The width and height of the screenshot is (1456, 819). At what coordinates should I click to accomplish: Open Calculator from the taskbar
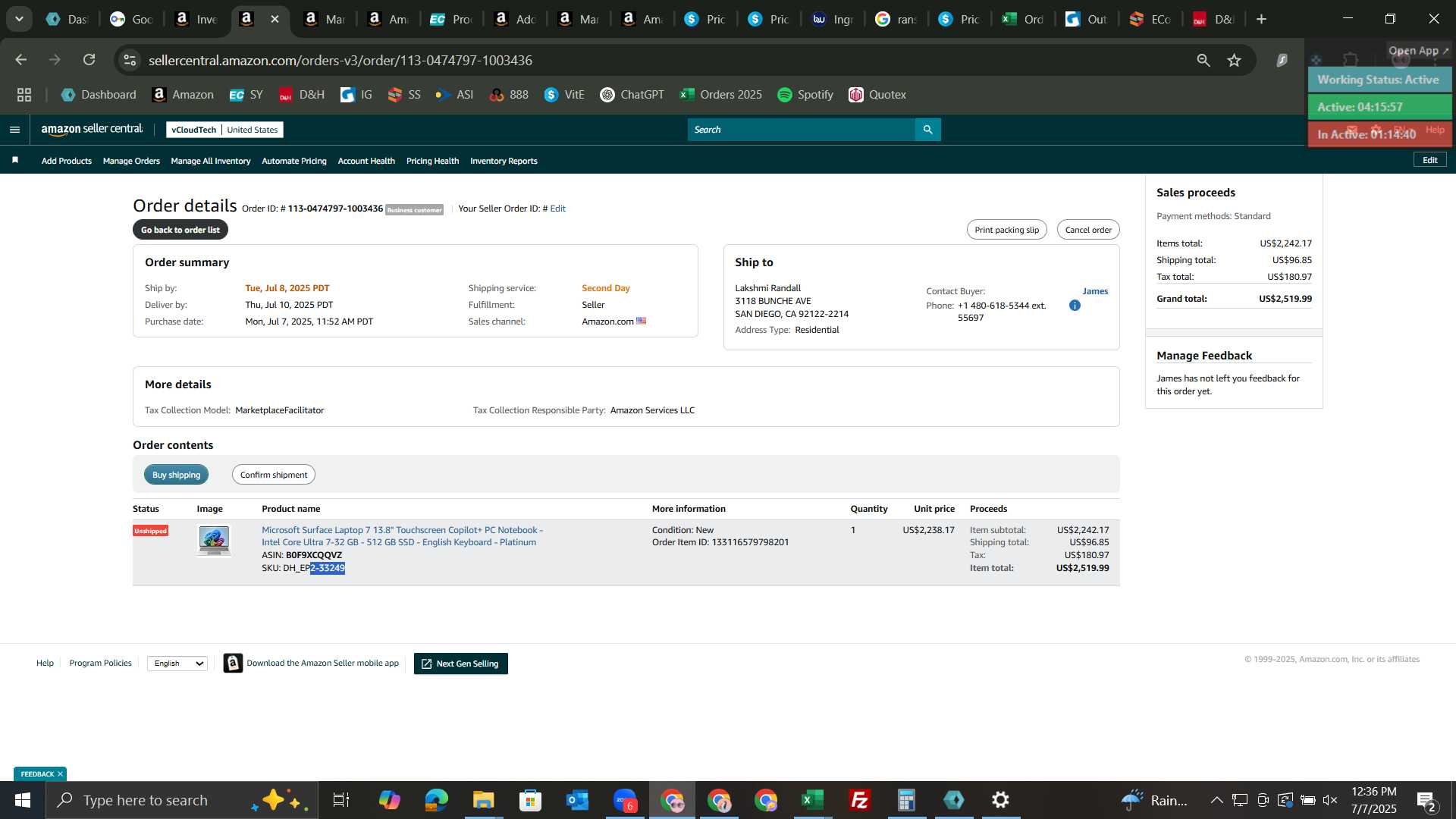[907, 800]
